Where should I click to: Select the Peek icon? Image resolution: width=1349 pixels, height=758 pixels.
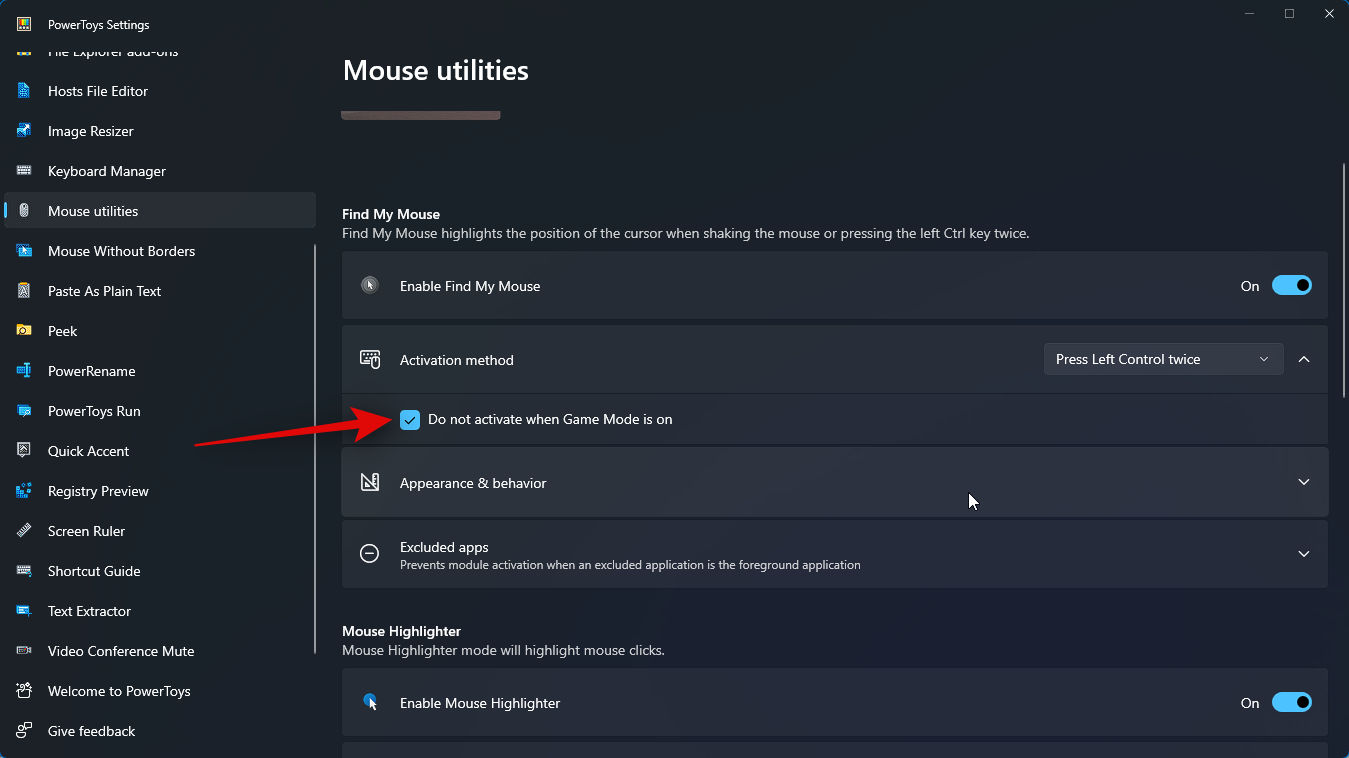point(24,331)
